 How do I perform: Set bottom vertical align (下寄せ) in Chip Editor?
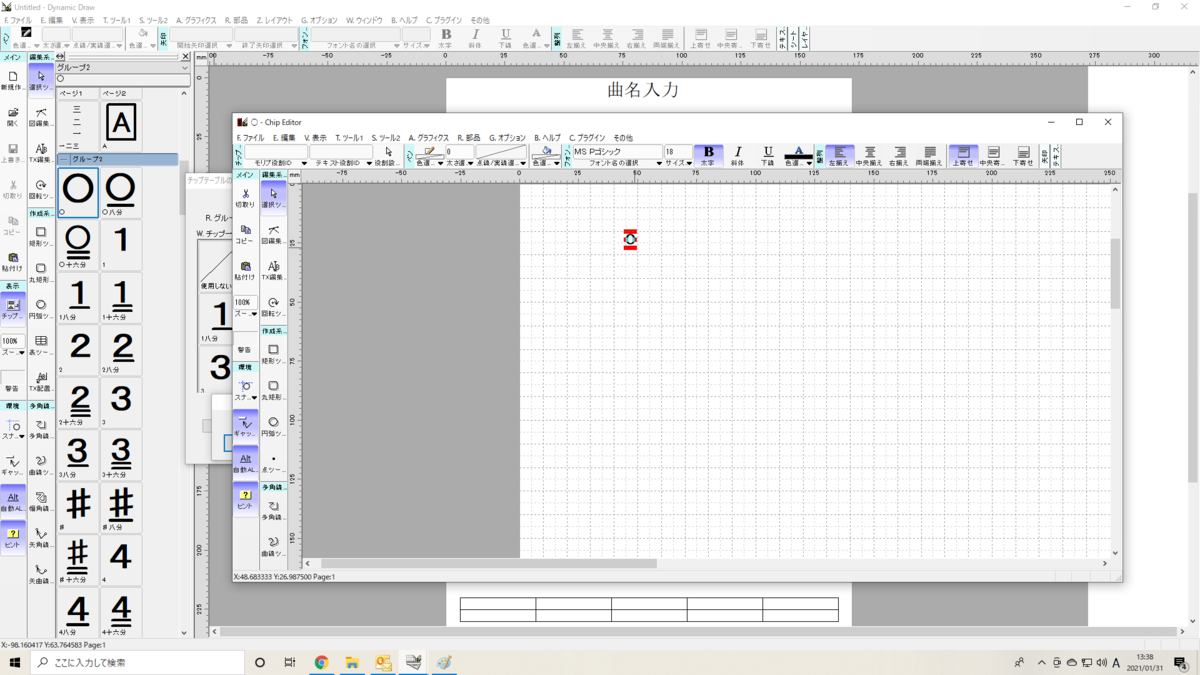click(1023, 155)
